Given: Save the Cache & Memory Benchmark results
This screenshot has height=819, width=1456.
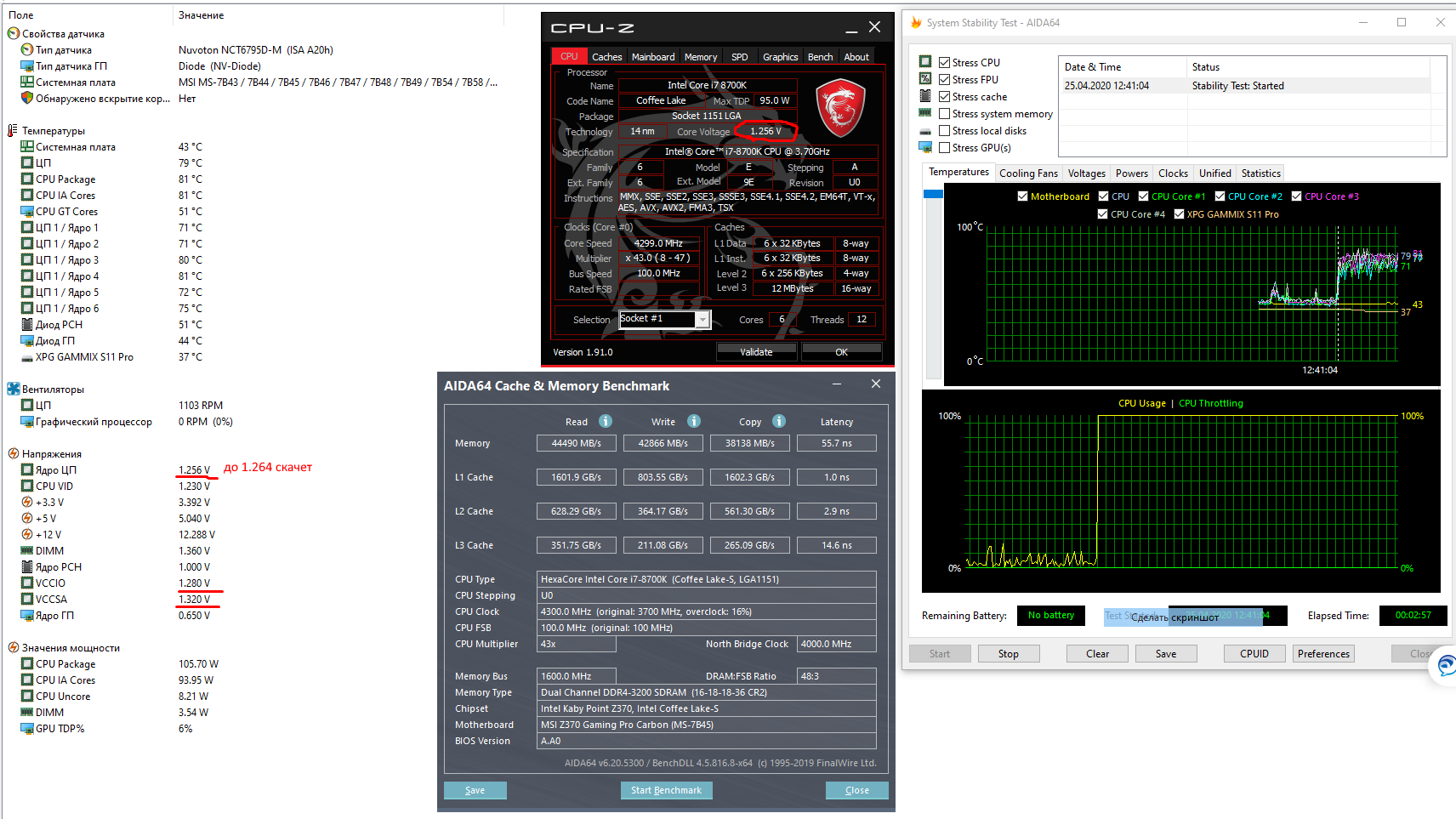Looking at the screenshot, I should pos(475,790).
